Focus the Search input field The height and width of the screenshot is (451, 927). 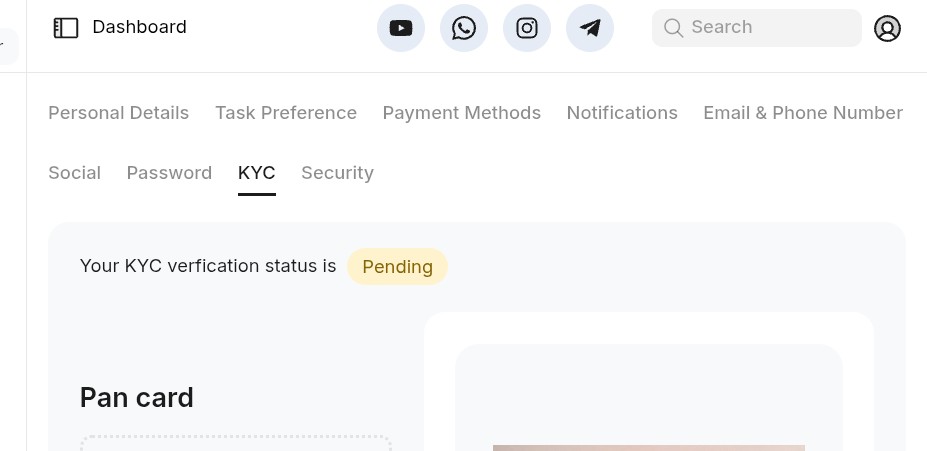click(x=757, y=28)
